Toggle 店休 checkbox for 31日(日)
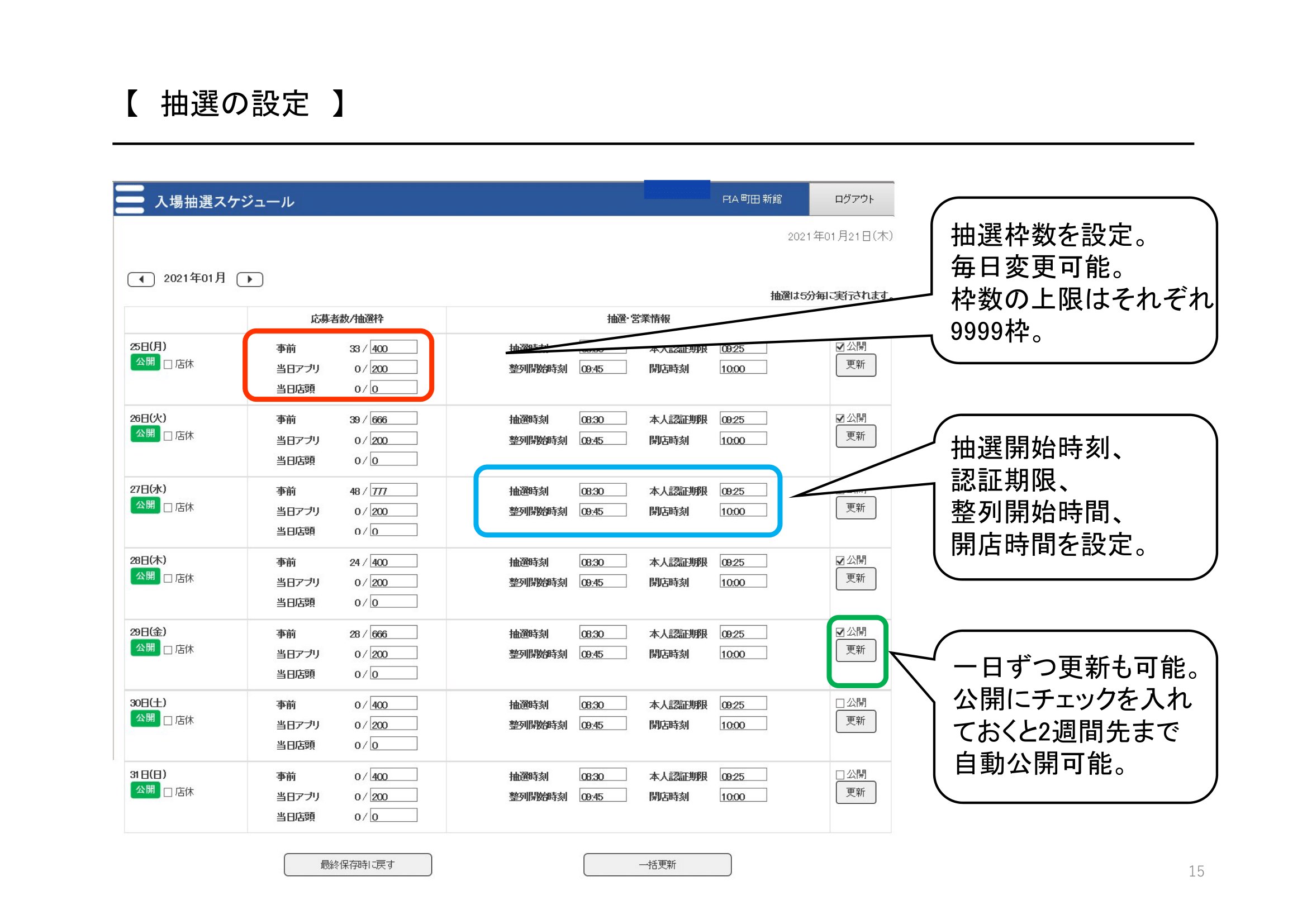The height and width of the screenshot is (924, 1307). [168, 792]
